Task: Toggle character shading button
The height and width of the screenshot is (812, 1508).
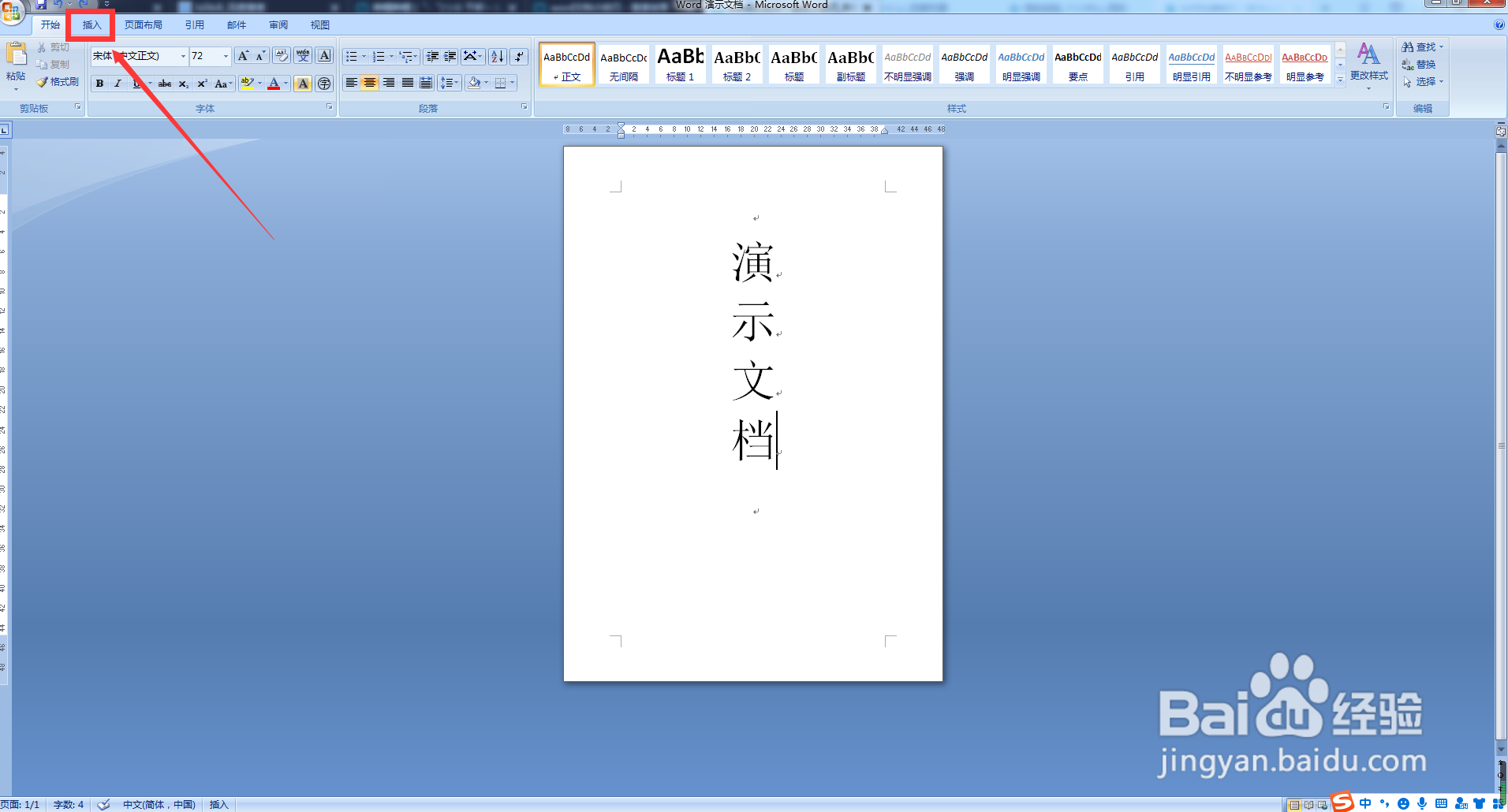Action: pyautogui.click(x=303, y=84)
